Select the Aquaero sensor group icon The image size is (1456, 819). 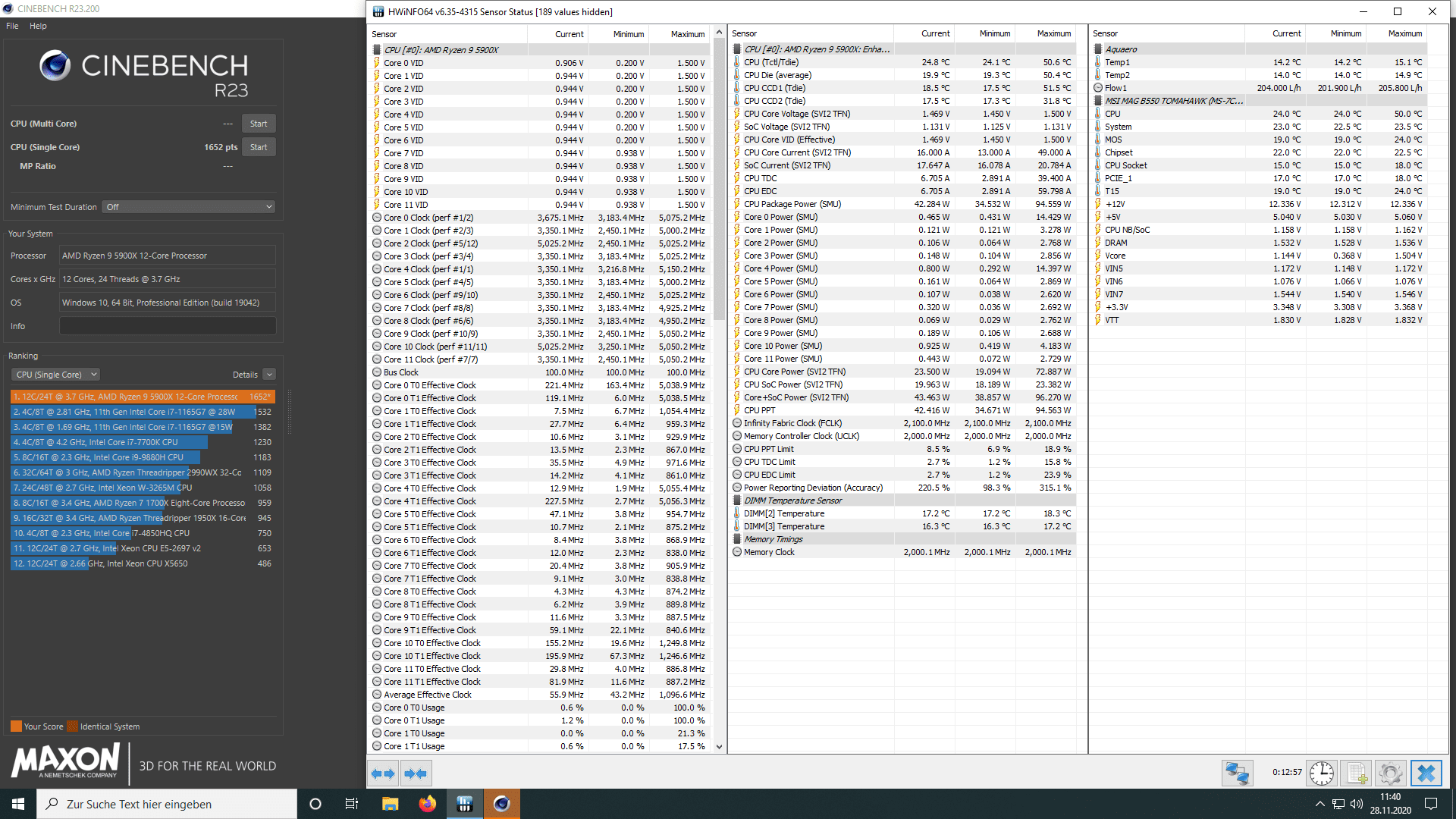pyautogui.click(x=1098, y=49)
